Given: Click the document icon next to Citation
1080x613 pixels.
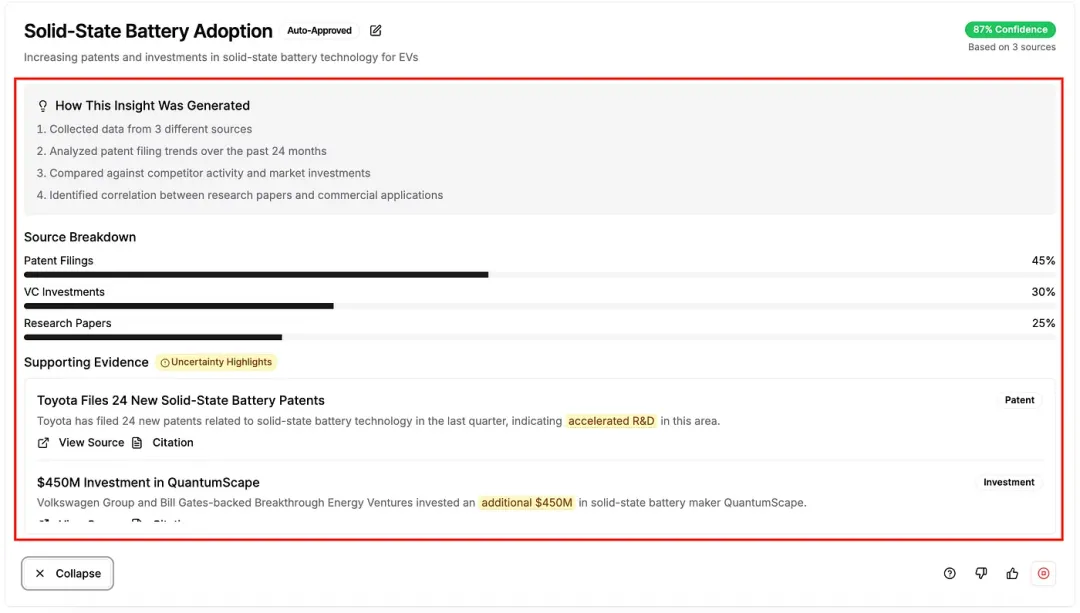Looking at the screenshot, I should (137, 442).
